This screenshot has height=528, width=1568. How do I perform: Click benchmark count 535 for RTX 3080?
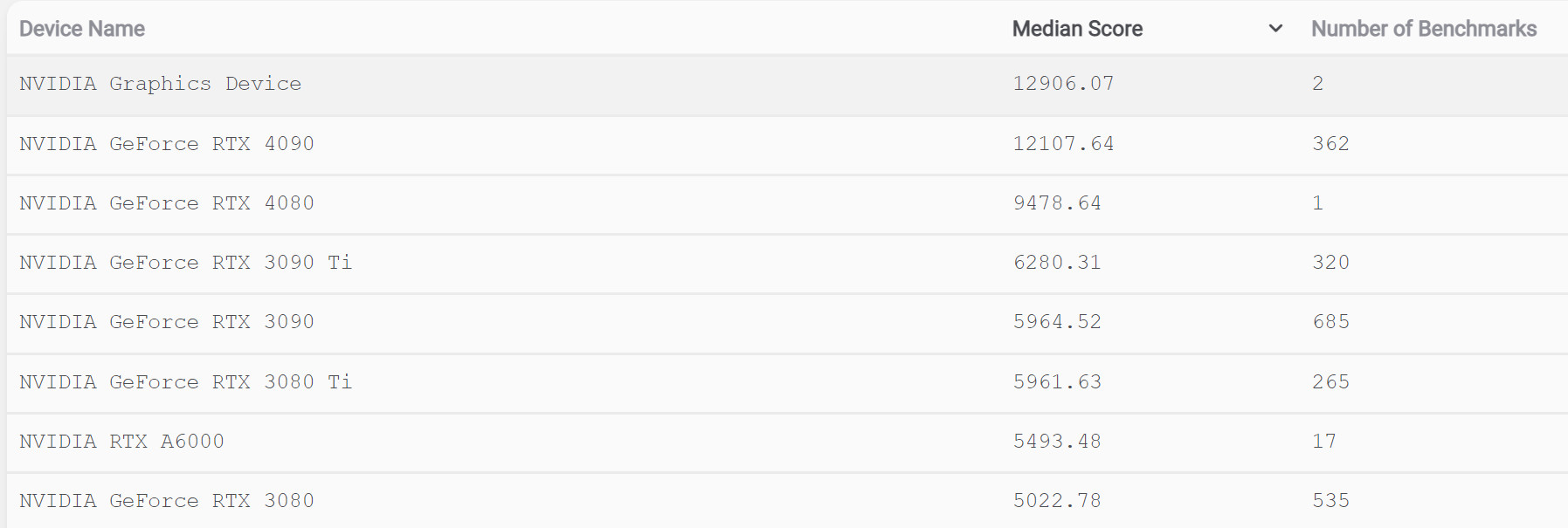(1331, 501)
